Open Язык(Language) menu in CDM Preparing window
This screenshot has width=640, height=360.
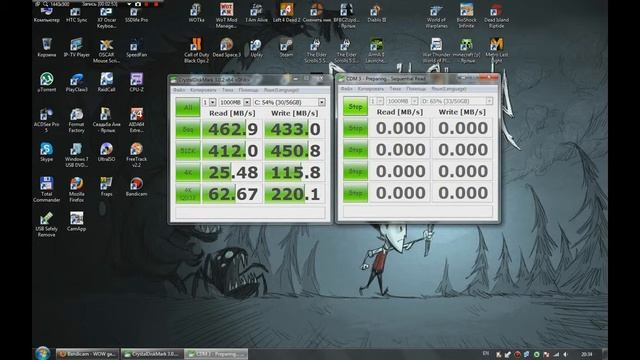click(x=449, y=89)
